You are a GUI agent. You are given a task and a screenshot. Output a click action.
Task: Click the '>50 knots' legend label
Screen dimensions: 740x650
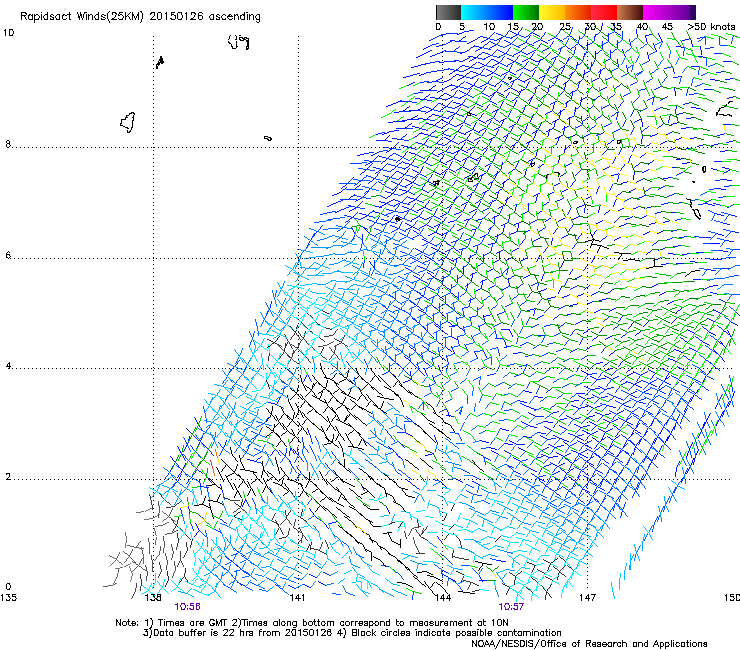tap(711, 27)
